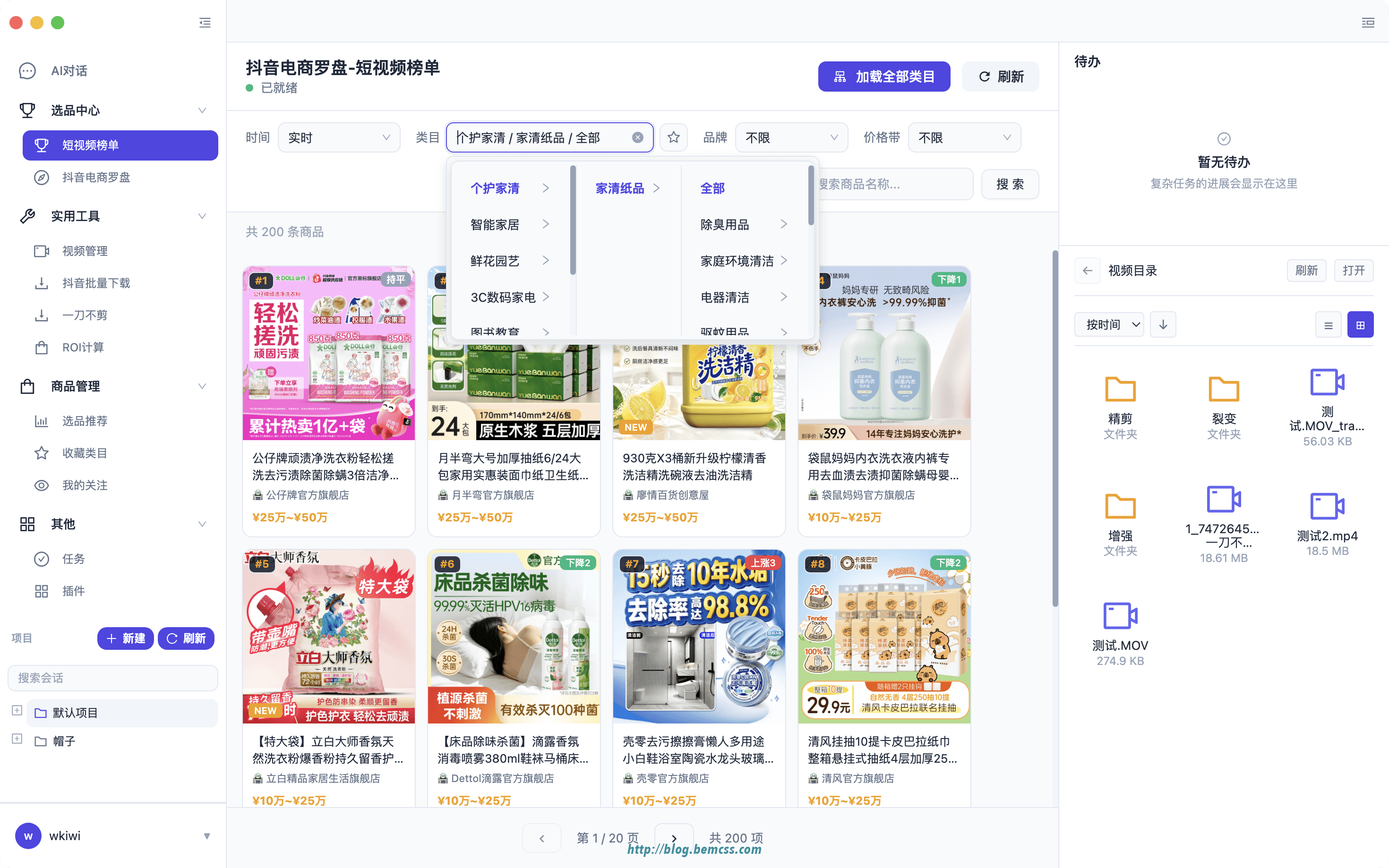1389x868 pixels.
Task: Select the 测试2.mp4 video file
Action: pos(1327,524)
